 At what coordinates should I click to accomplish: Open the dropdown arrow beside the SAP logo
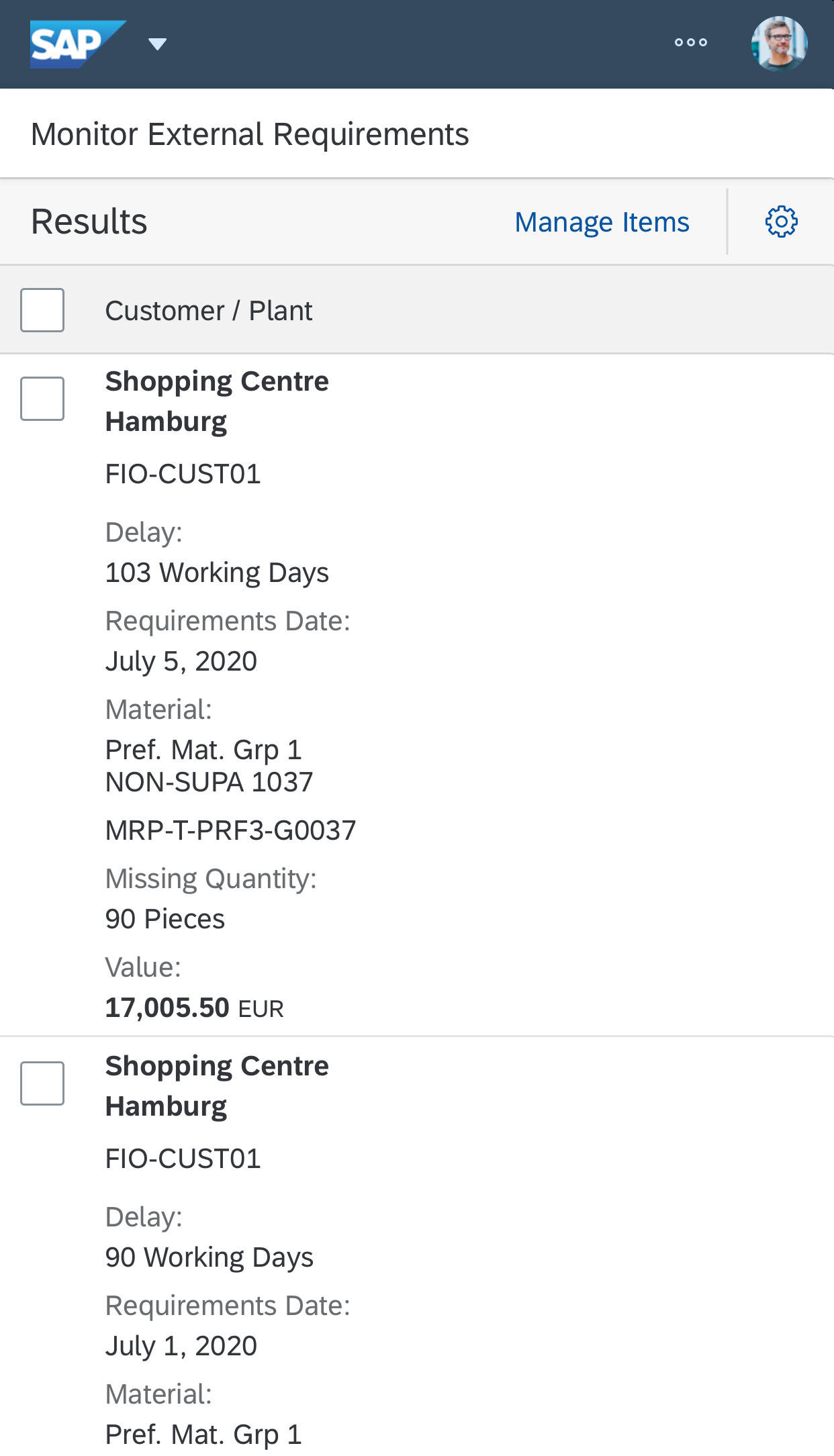tap(157, 44)
